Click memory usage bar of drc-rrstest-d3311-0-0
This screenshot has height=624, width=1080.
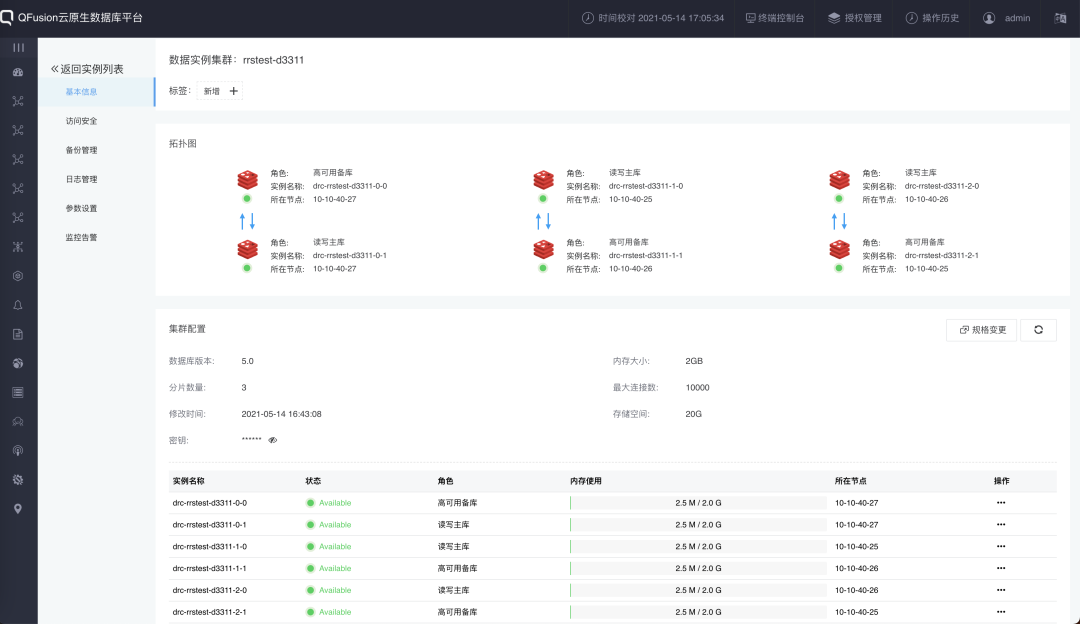pos(698,503)
